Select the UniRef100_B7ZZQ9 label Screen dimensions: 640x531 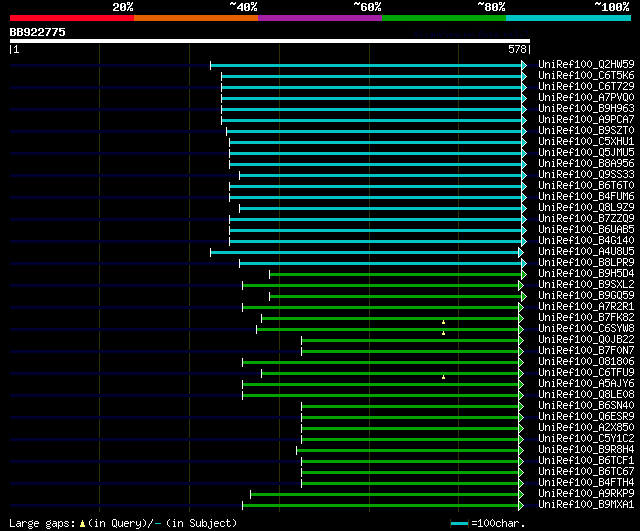[586, 219]
